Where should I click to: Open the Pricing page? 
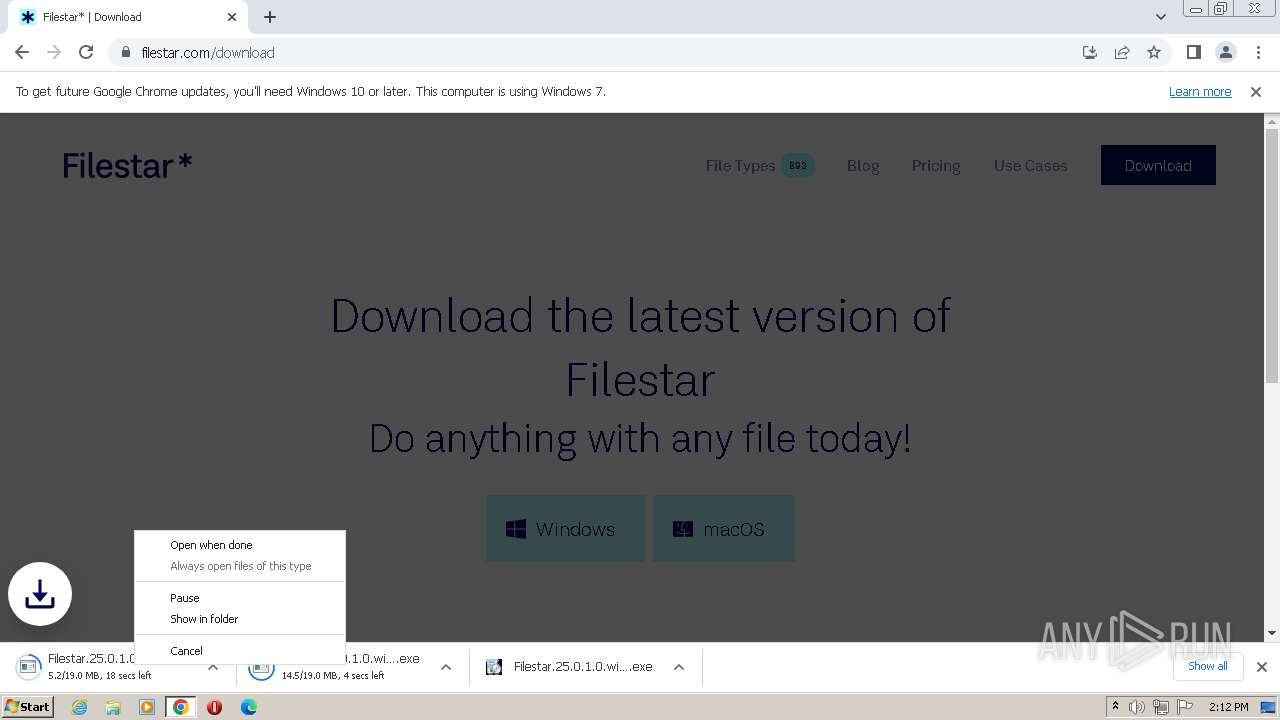pyautogui.click(x=936, y=166)
